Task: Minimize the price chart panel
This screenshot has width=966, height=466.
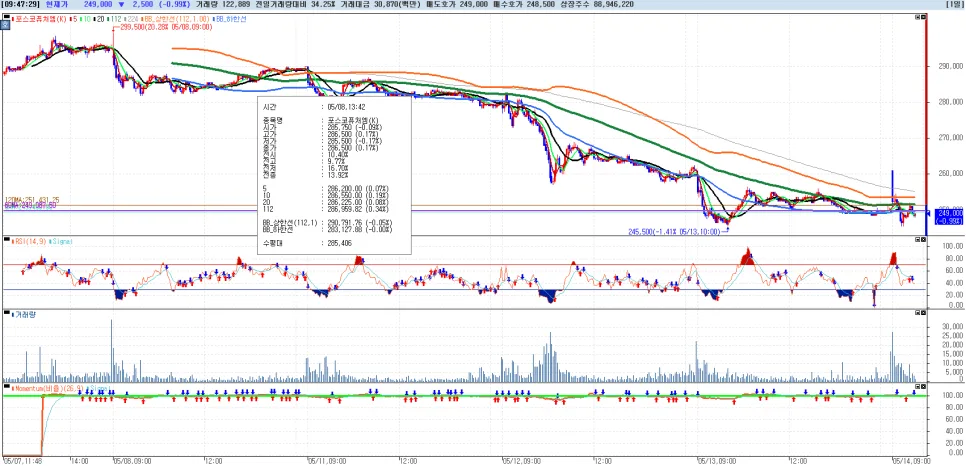Action: click(x=917, y=17)
